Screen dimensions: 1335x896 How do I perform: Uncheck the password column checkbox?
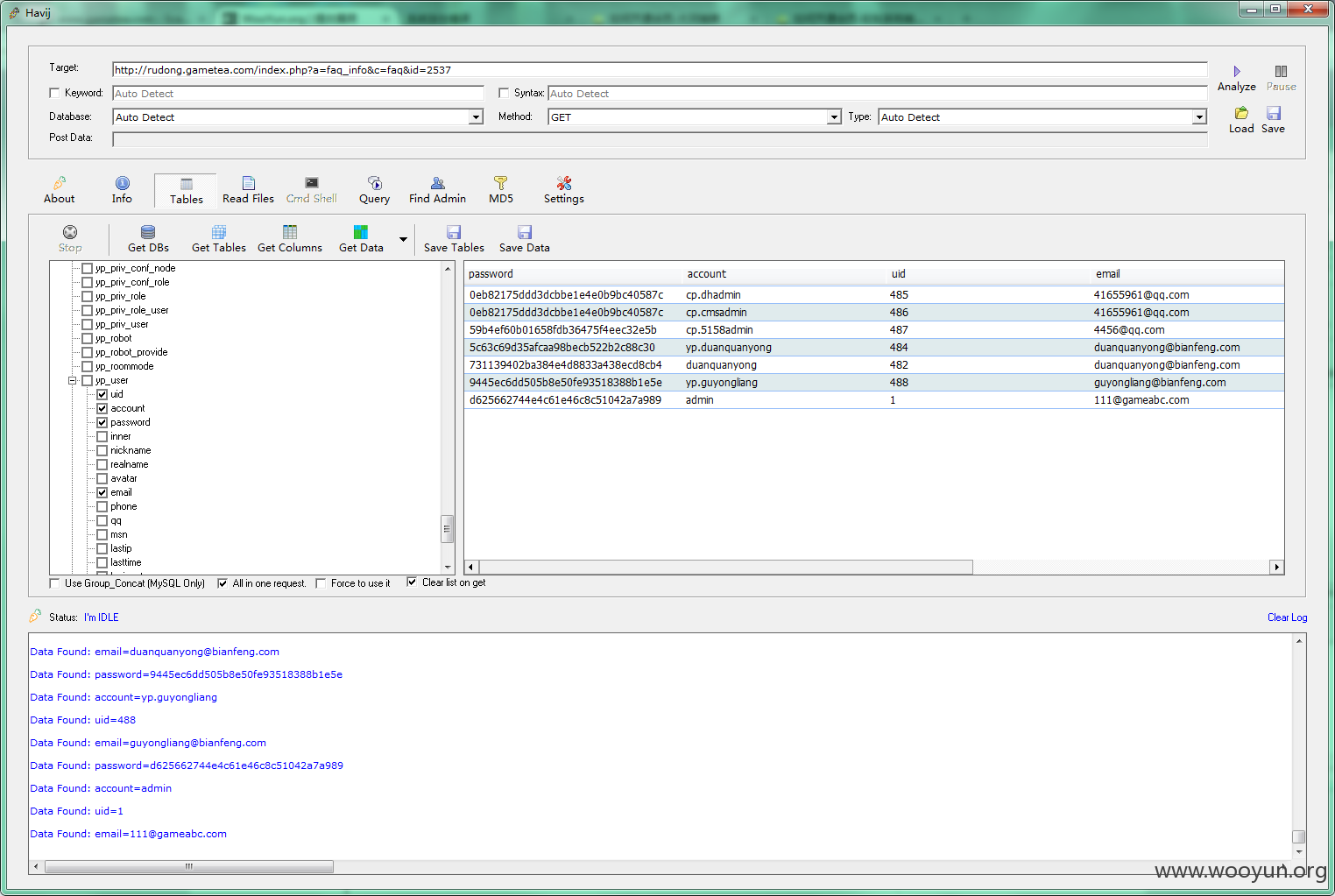pyautogui.click(x=102, y=422)
